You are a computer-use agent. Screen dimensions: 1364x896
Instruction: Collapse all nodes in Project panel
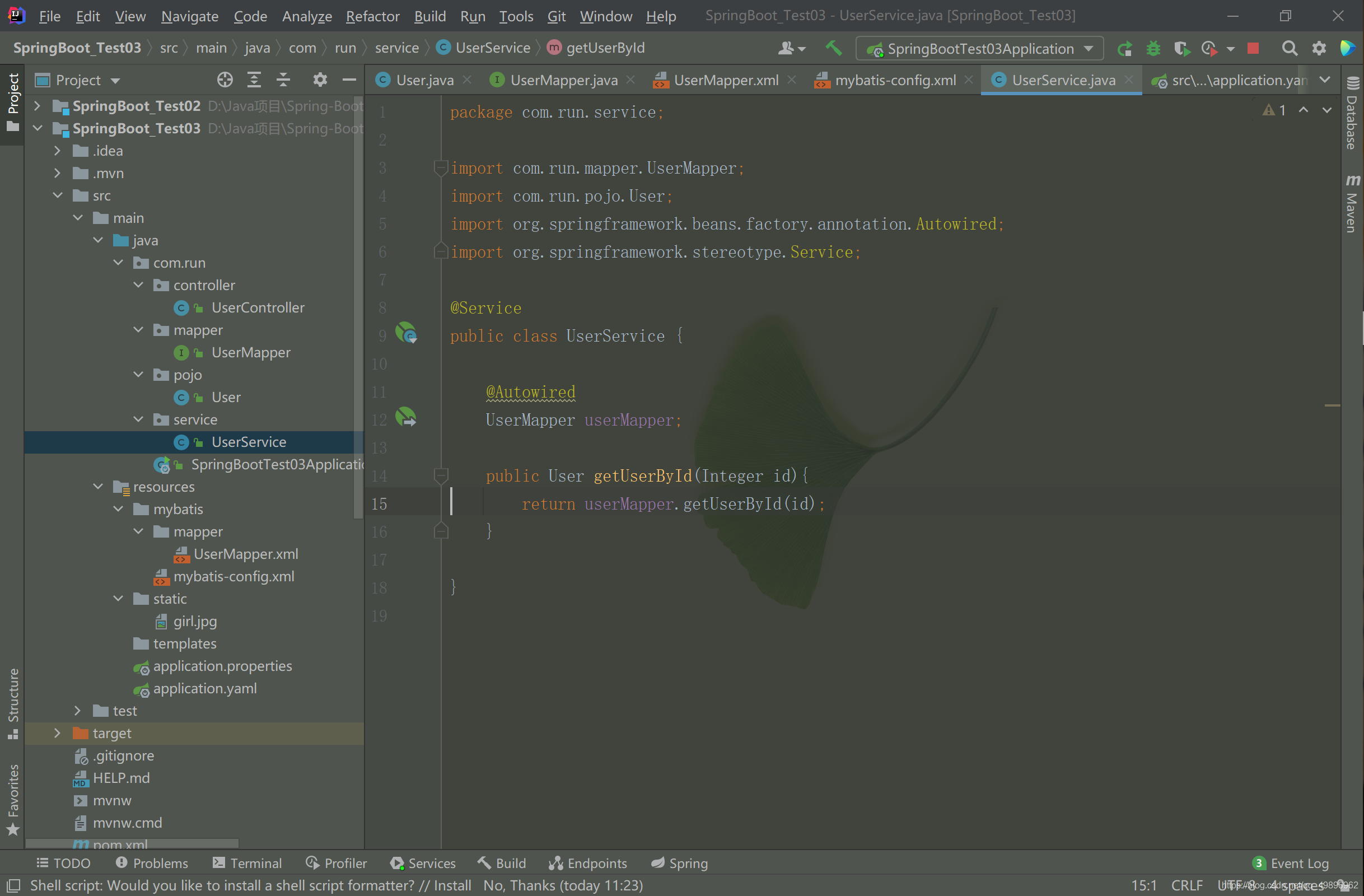[x=283, y=80]
